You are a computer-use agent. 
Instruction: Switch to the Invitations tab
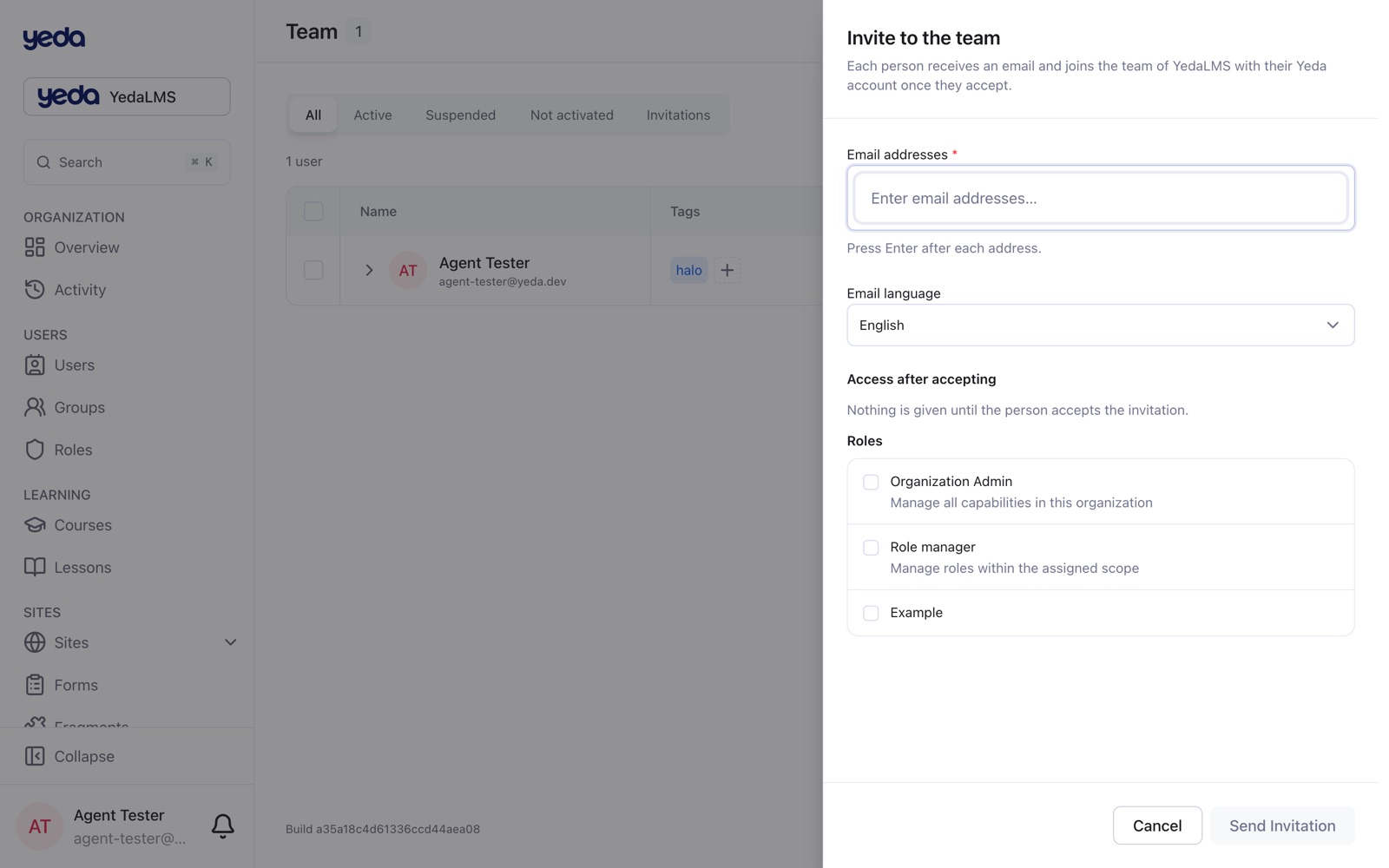[x=678, y=115]
